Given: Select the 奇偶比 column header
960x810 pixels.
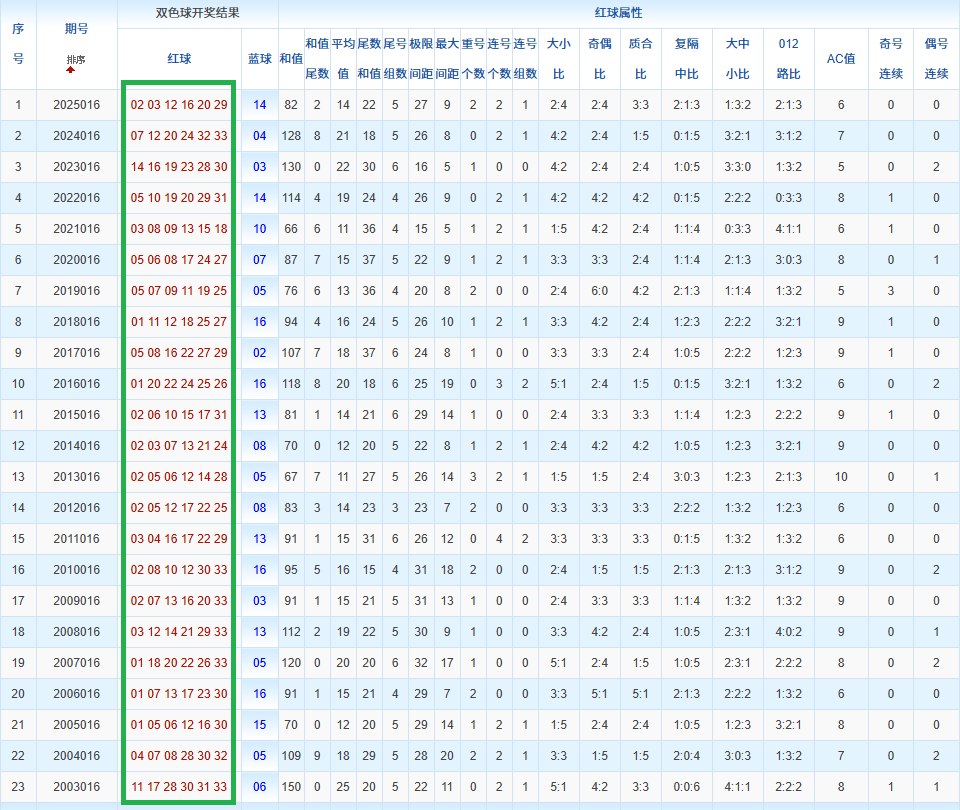Looking at the screenshot, I should pyautogui.click(x=599, y=59).
